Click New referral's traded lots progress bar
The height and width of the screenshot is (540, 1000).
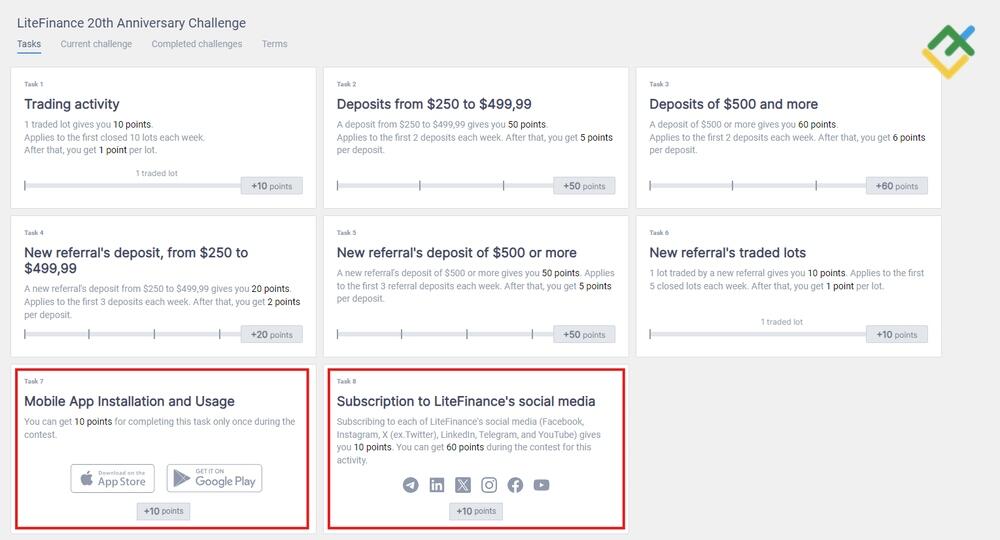click(x=757, y=334)
